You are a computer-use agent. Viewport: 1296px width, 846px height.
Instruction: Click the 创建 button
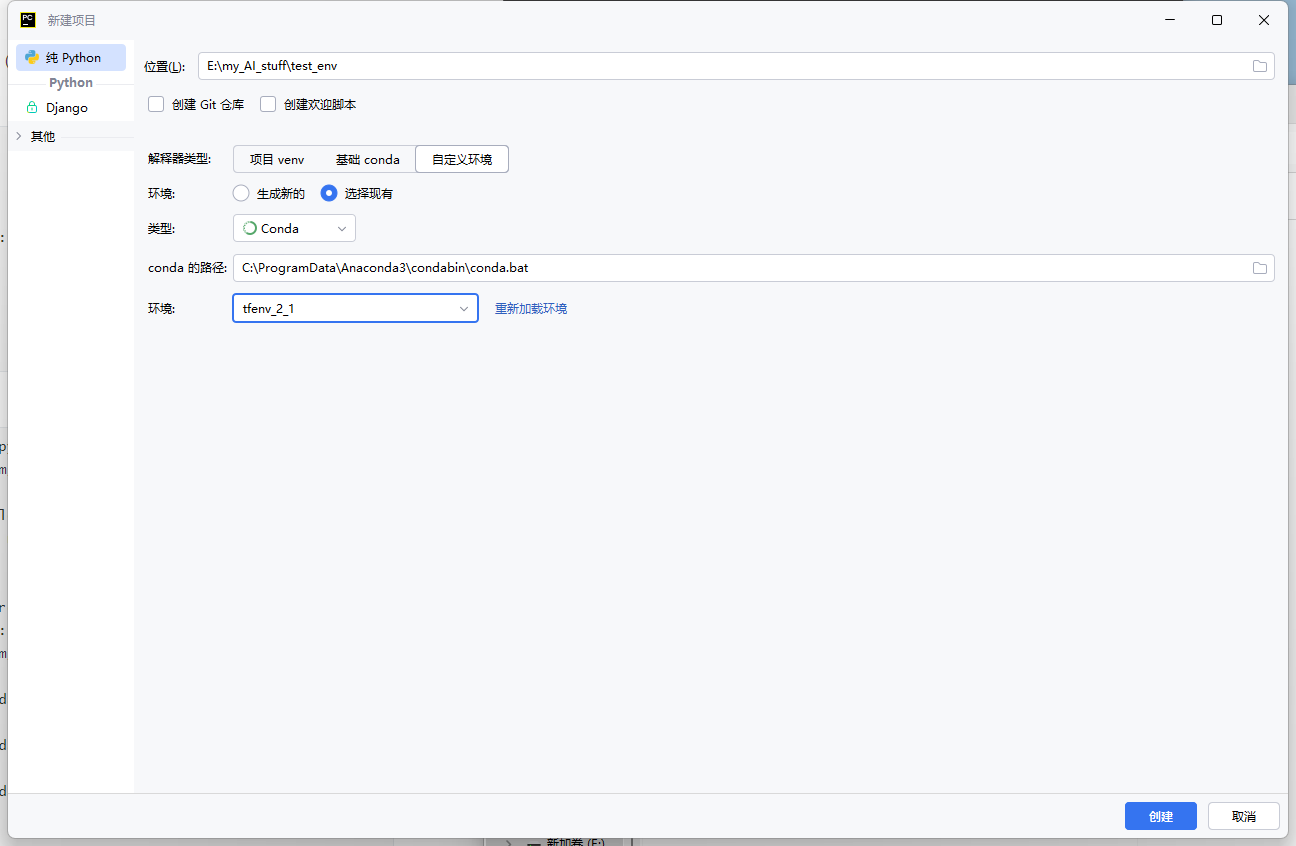[x=1161, y=816]
